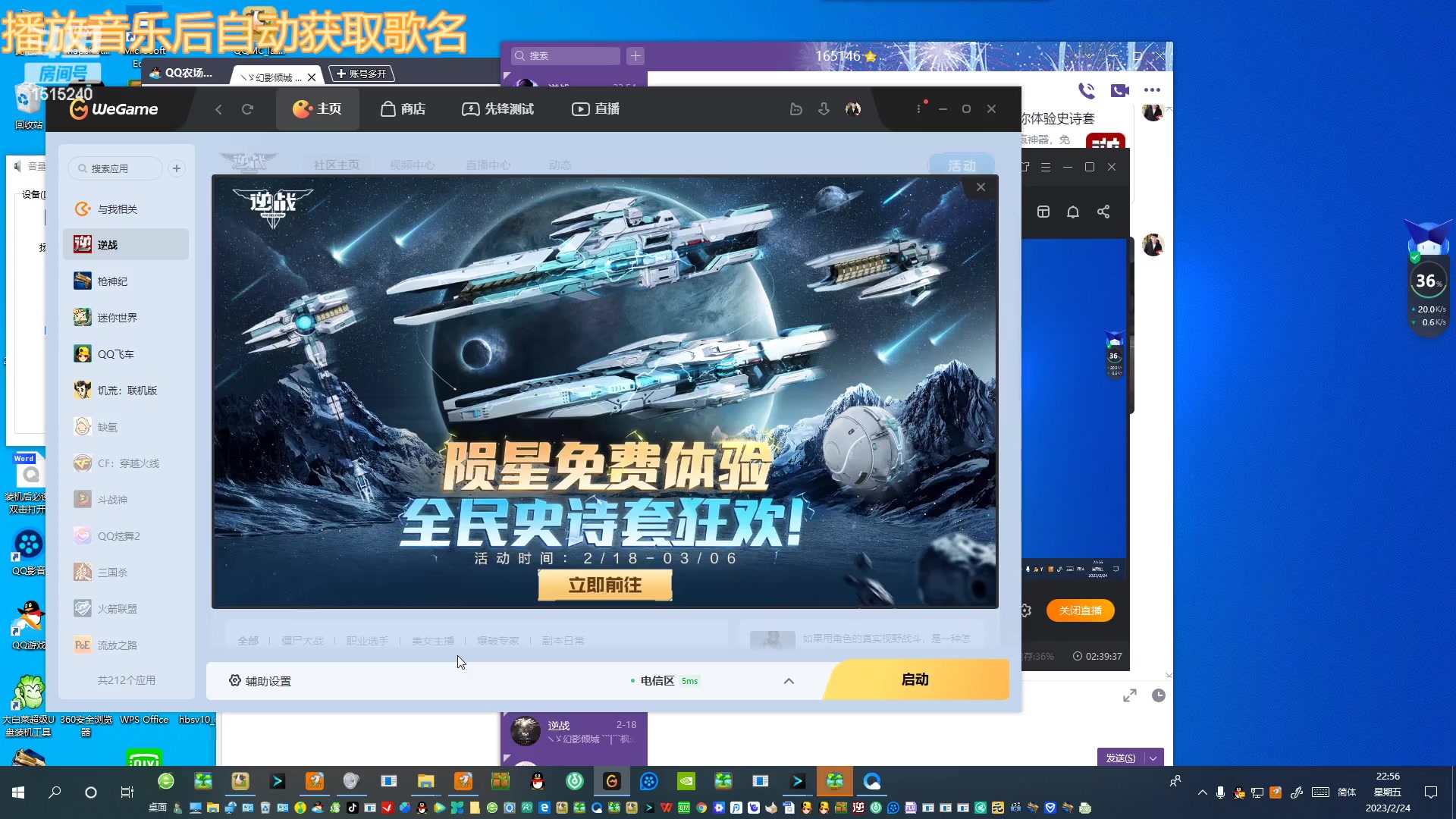Viewport: 1456px width, 819px height.
Task: Click the 社区主页 tab behind the popup
Action: coord(336,165)
